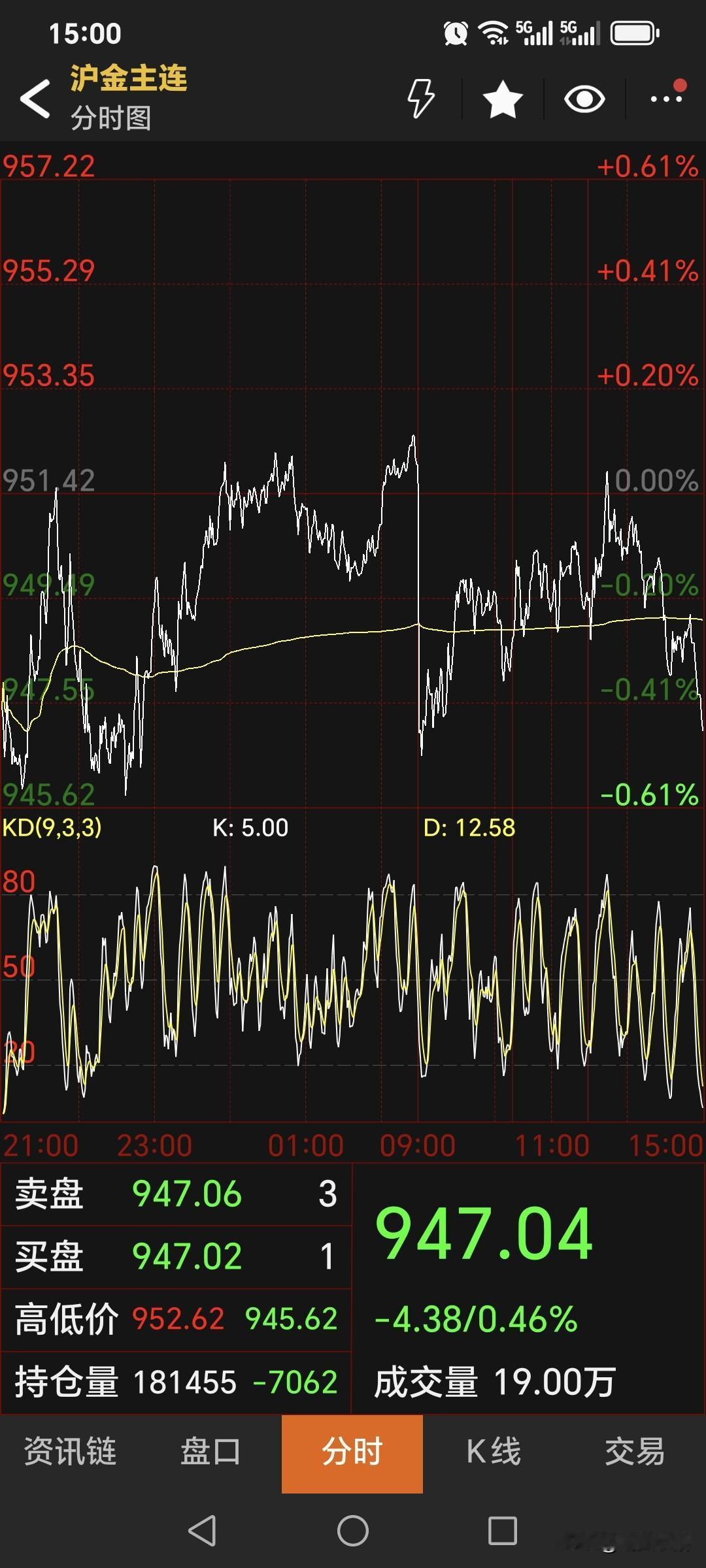Tap the 成交量 19.00万 volume
Image resolution: width=706 pixels, height=1568 pixels.
click(495, 1382)
